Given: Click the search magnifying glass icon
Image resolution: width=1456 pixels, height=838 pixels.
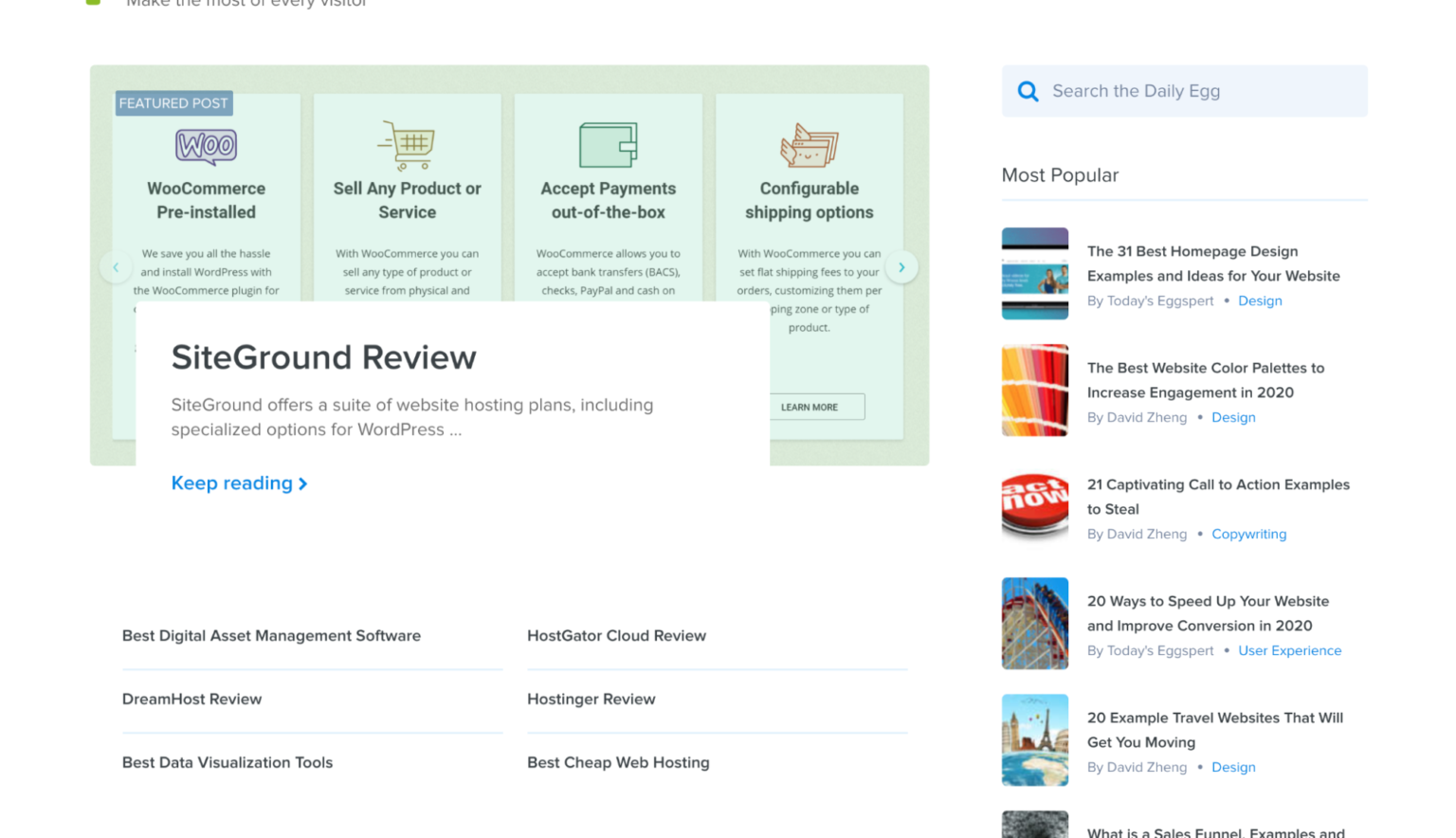Looking at the screenshot, I should click(1028, 91).
